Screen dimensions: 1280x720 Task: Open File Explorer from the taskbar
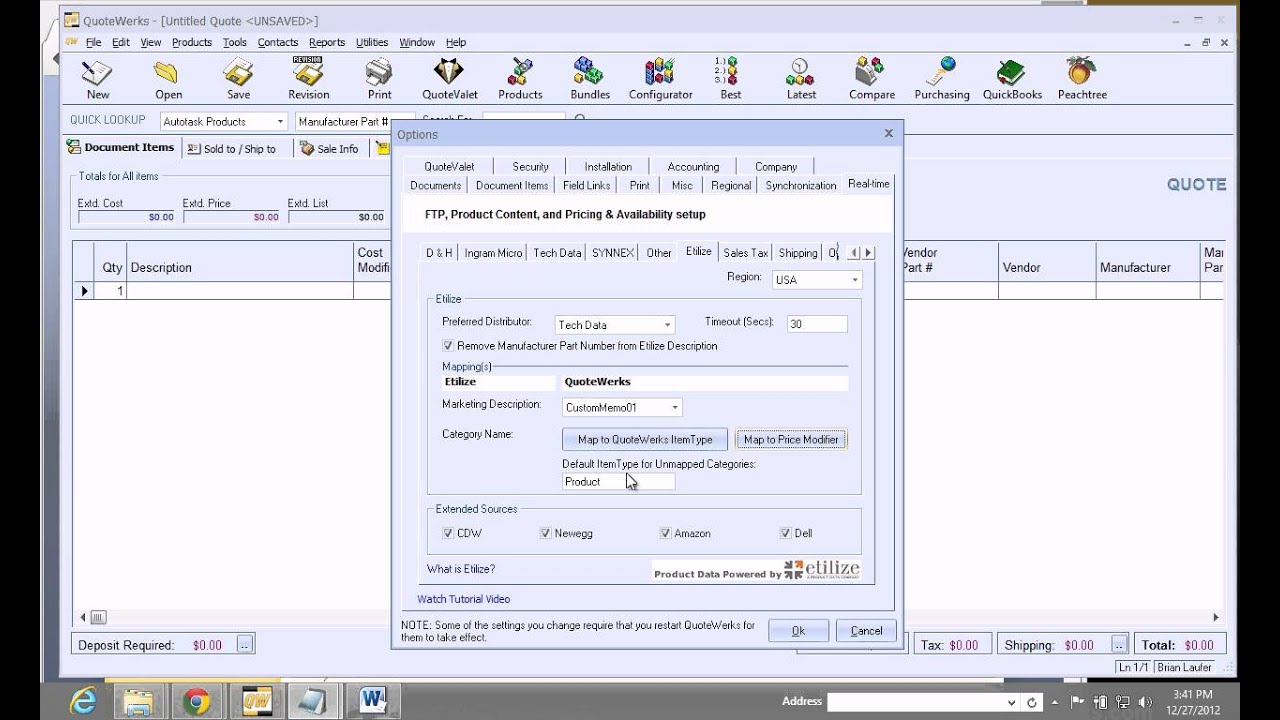point(139,701)
